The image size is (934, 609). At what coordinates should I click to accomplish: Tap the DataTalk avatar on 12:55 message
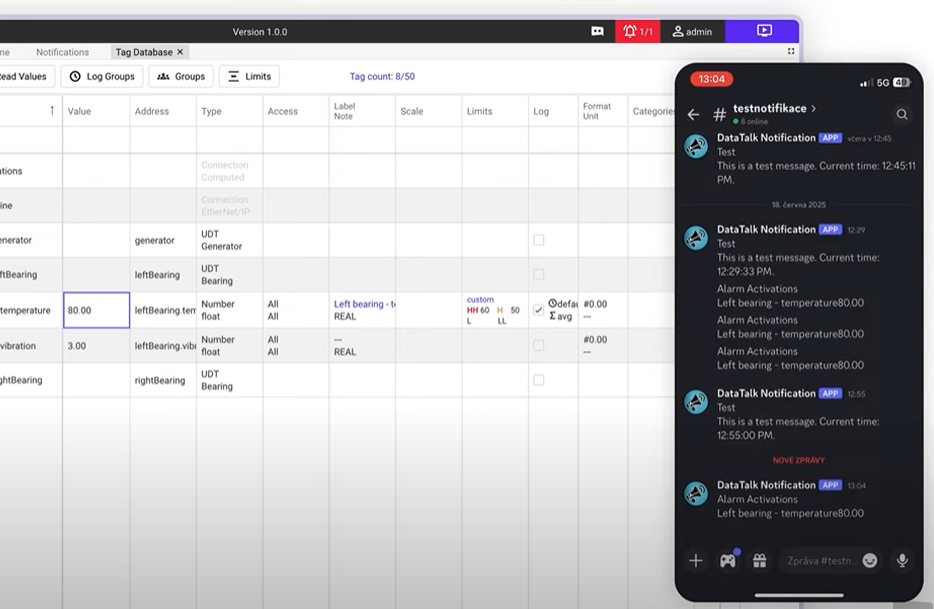696,402
